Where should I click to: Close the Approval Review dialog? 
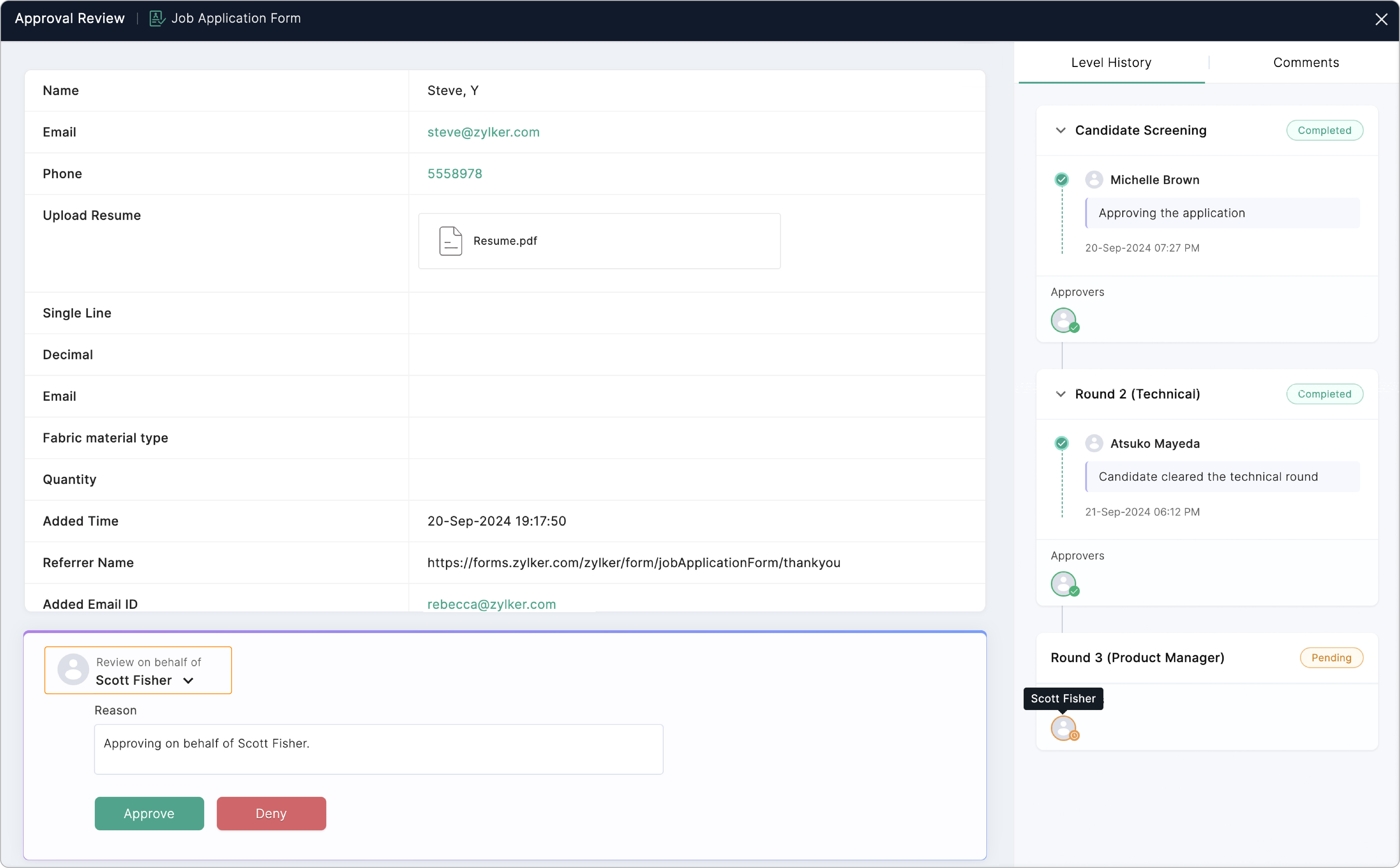click(1381, 19)
